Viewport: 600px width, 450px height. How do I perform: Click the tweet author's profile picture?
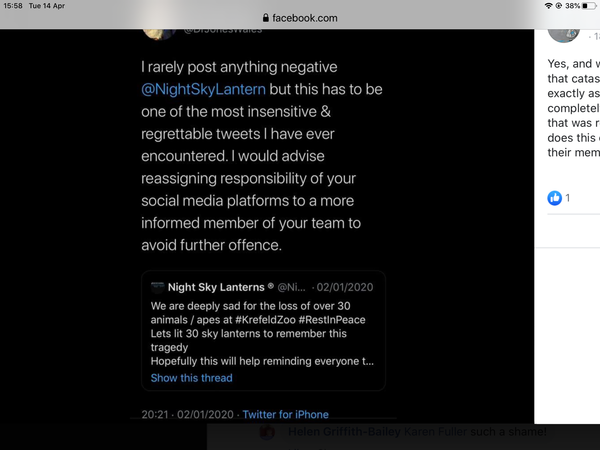[x=159, y=34]
